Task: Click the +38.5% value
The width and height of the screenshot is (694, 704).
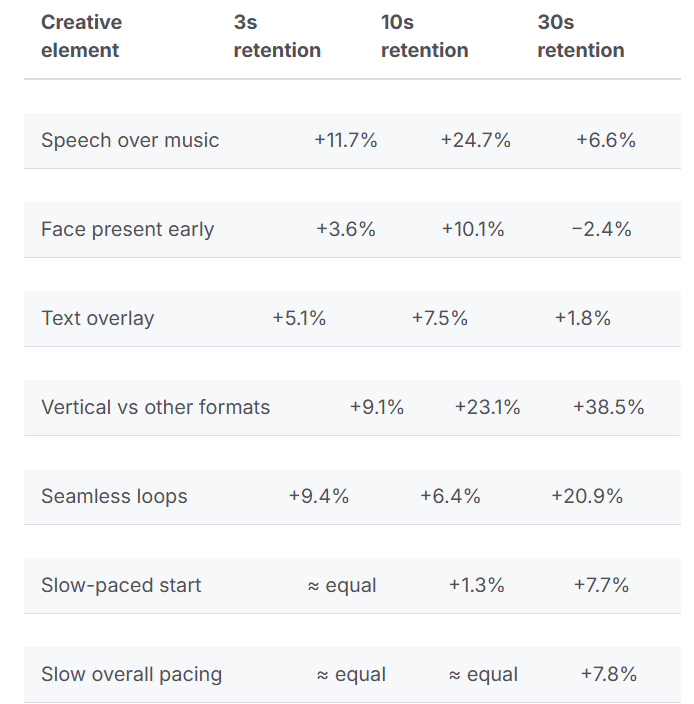Action: pos(608,408)
